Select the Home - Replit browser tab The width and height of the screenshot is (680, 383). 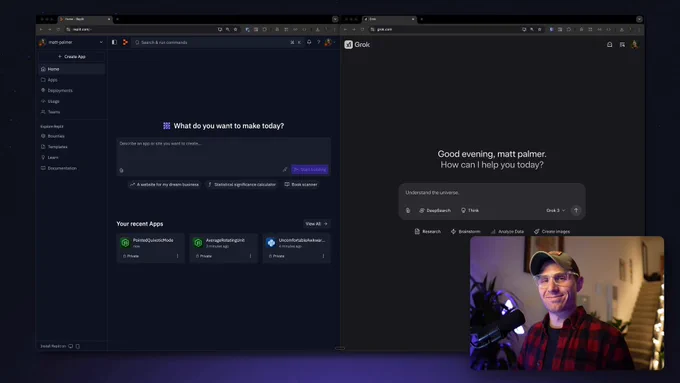(x=85, y=19)
